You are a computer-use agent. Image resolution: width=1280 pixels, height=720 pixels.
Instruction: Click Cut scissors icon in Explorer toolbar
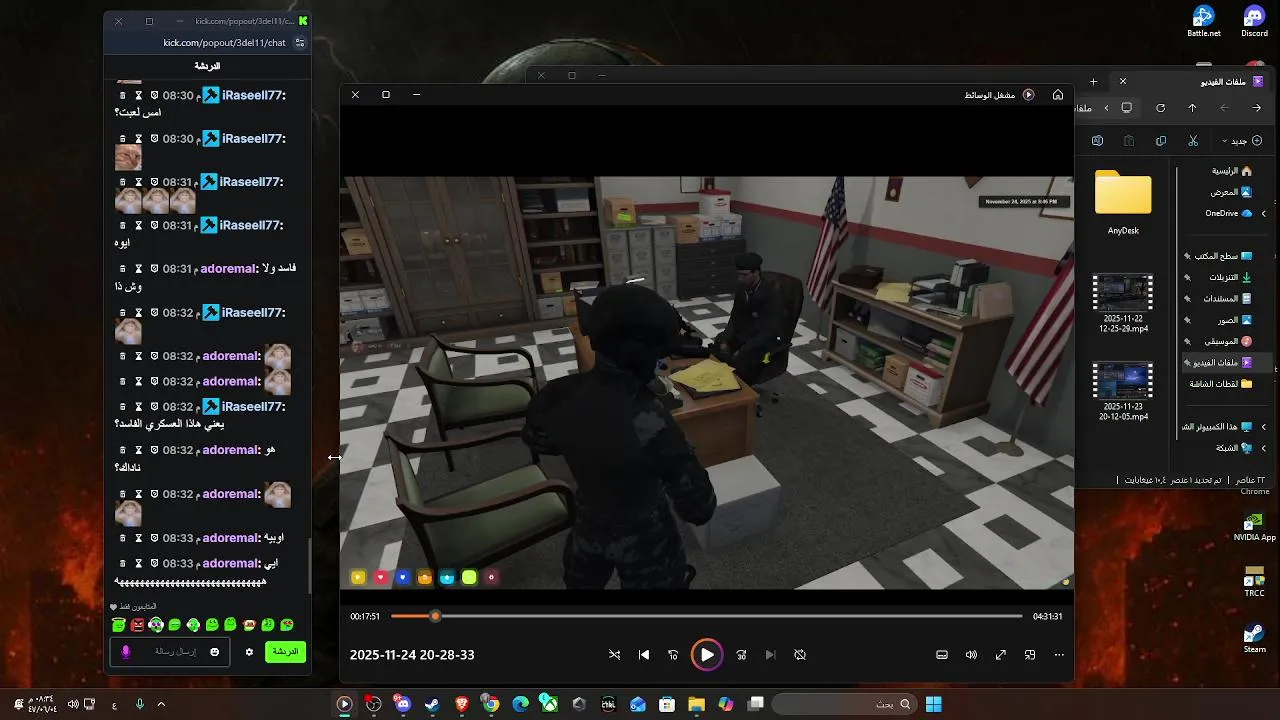tap(1192, 141)
